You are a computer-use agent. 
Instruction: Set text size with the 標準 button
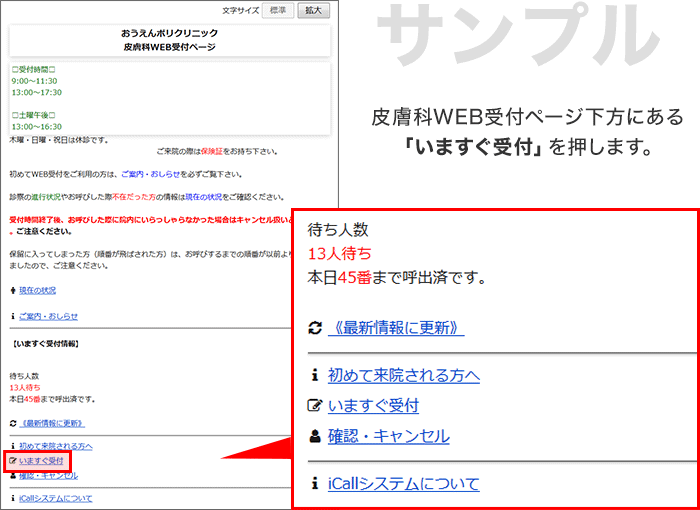tap(278, 11)
